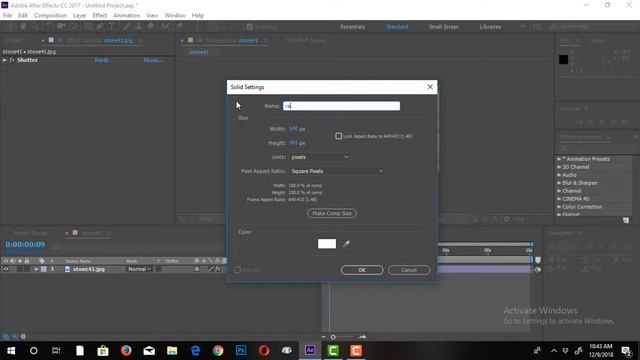Click the eyedropper icon next to the color swatch
Viewport: 640px width, 360px height.
click(346, 244)
